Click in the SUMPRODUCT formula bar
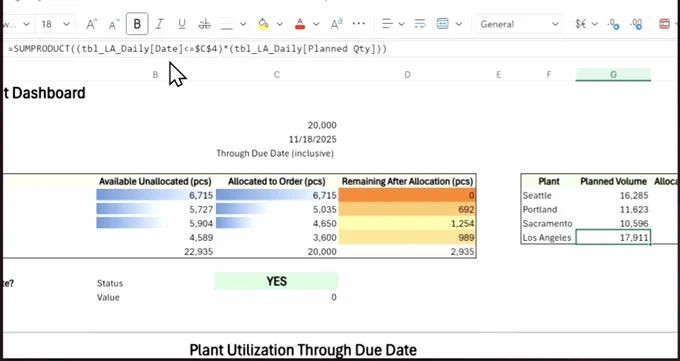The height and width of the screenshot is (361, 680). [338, 49]
